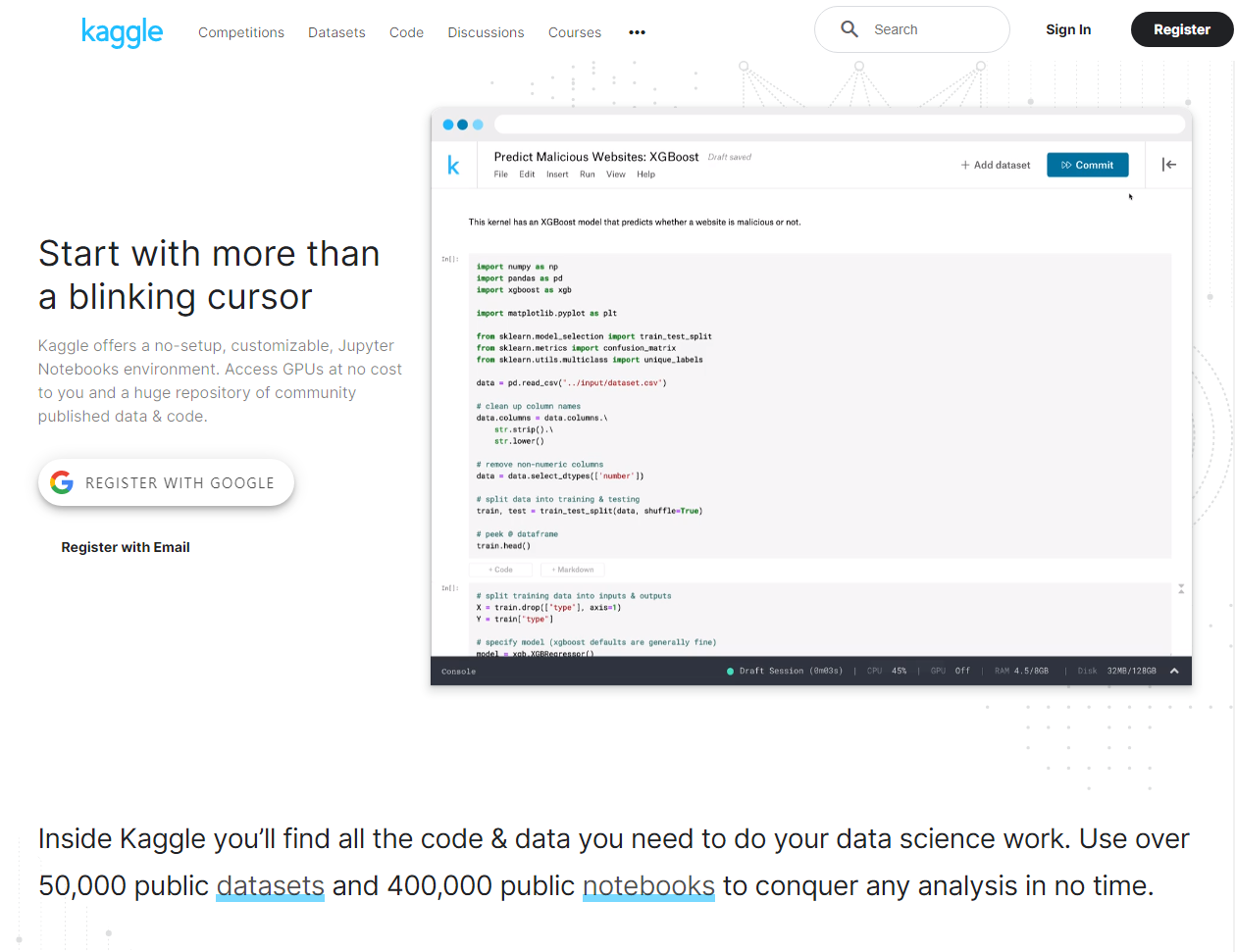This screenshot has height=952, width=1235.
Task: Click GPU Off indicator in status bar
Action: click(x=951, y=671)
